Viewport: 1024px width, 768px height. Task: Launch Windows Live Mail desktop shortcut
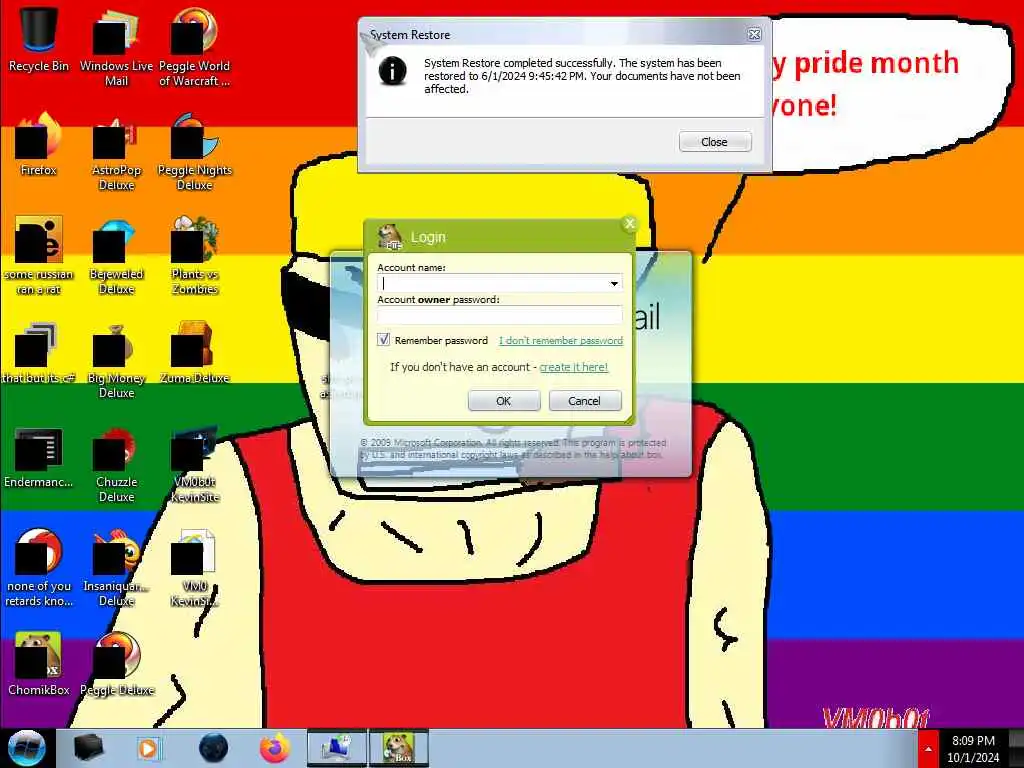point(116,46)
